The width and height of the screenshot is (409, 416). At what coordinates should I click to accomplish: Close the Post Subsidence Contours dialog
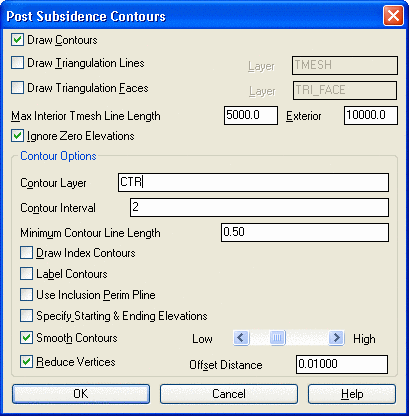click(393, 16)
